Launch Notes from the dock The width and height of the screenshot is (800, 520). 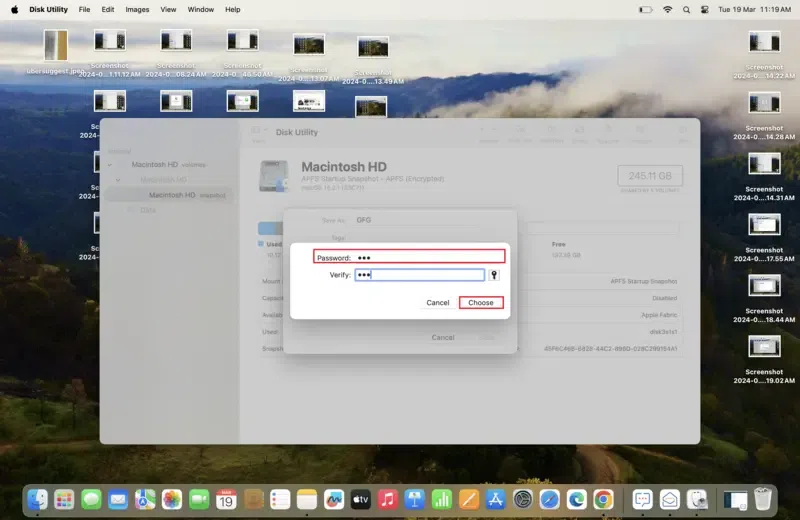[307, 500]
